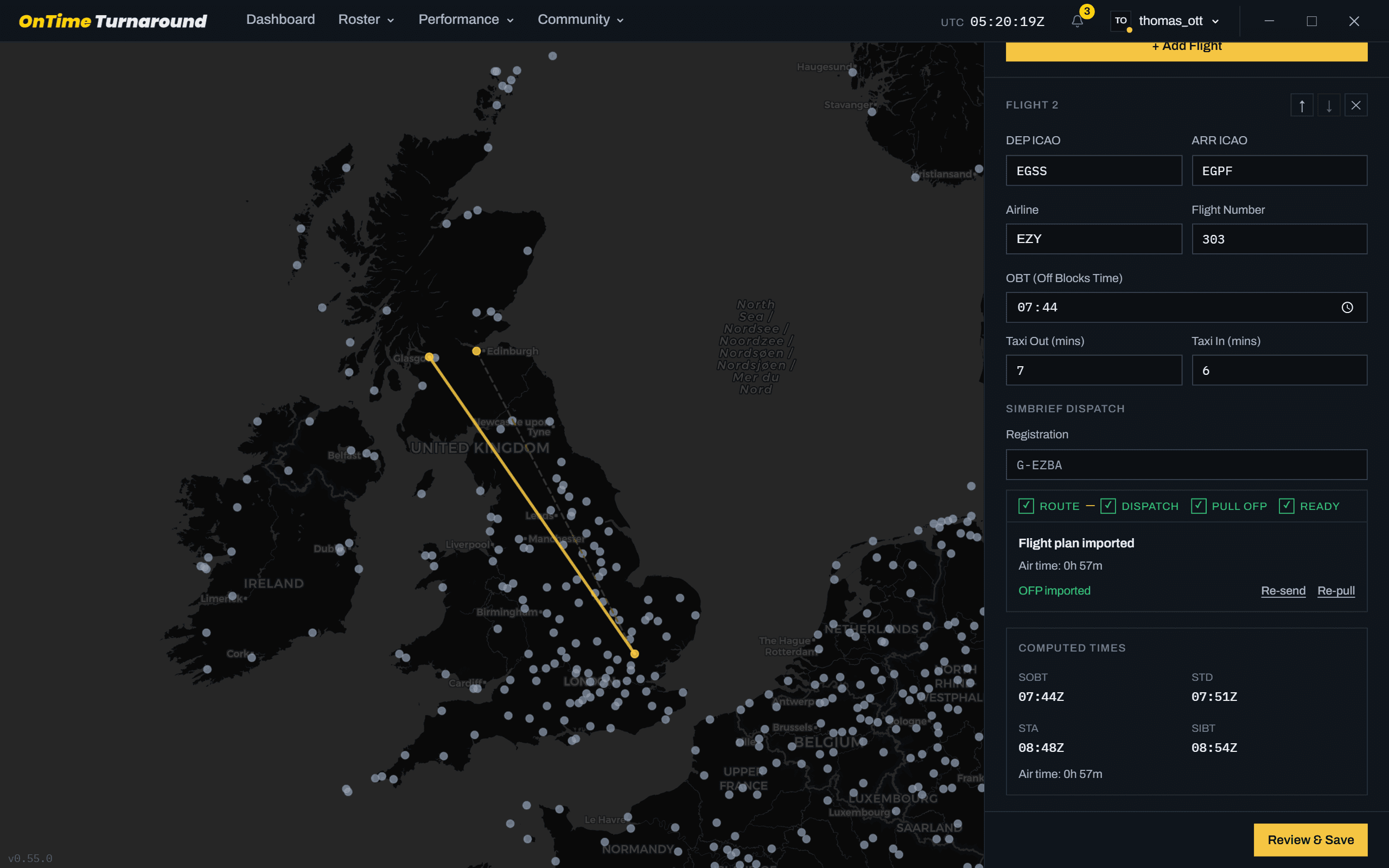Click the OFP imported status text
The height and width of the screenshot is (868, 1389).
1054,591
